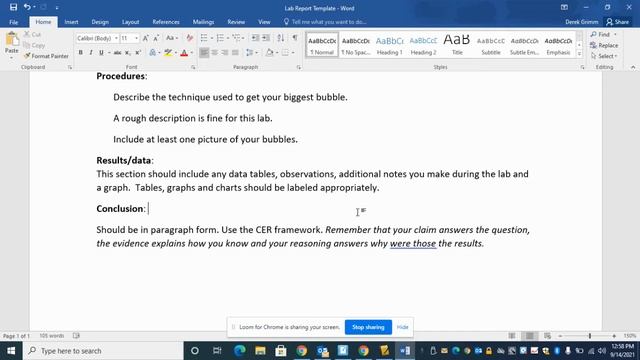Toggle Align Left paragraph setting
640x360 pixels.
[x=204, y=53]
